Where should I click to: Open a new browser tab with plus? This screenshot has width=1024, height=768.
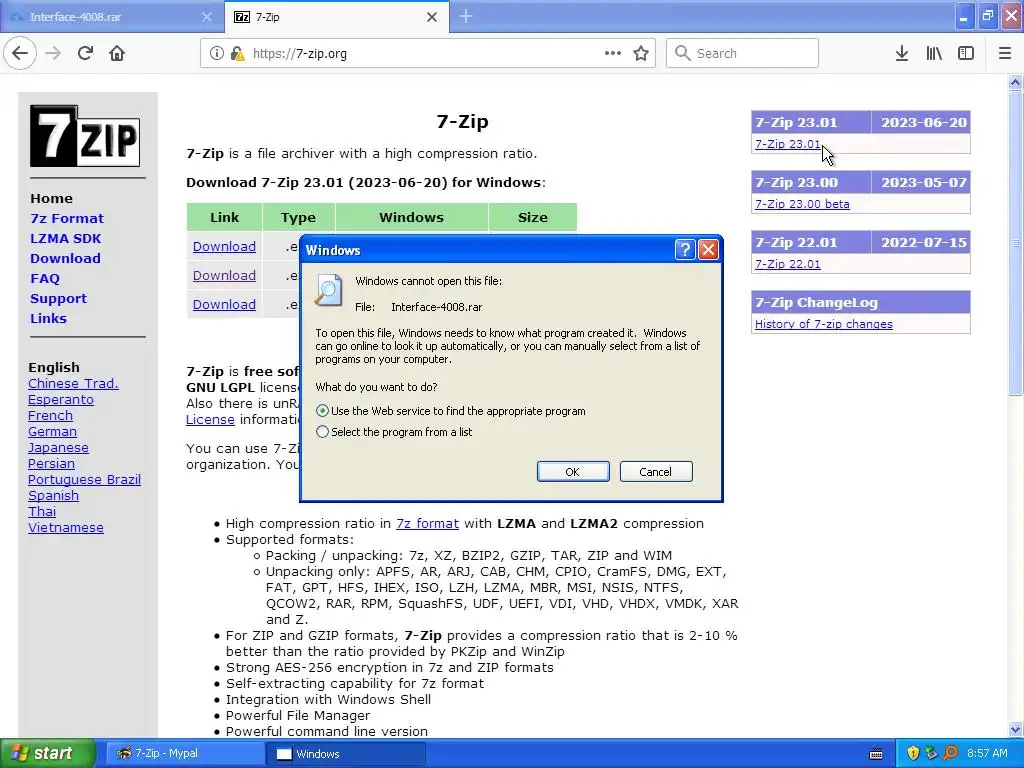pyautogui.click(x=466, y=16)
